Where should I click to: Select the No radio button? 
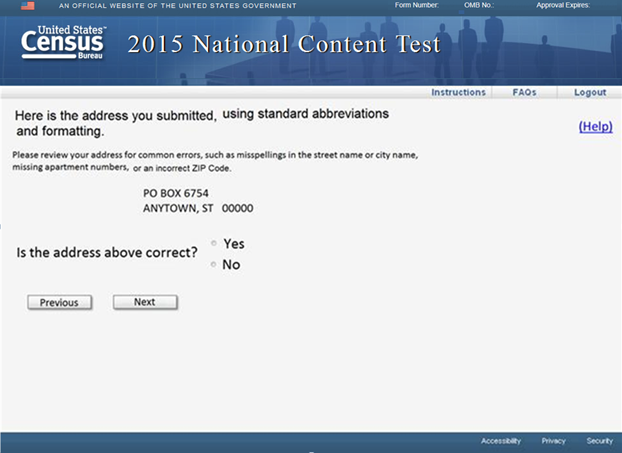[x=213, y=264]
